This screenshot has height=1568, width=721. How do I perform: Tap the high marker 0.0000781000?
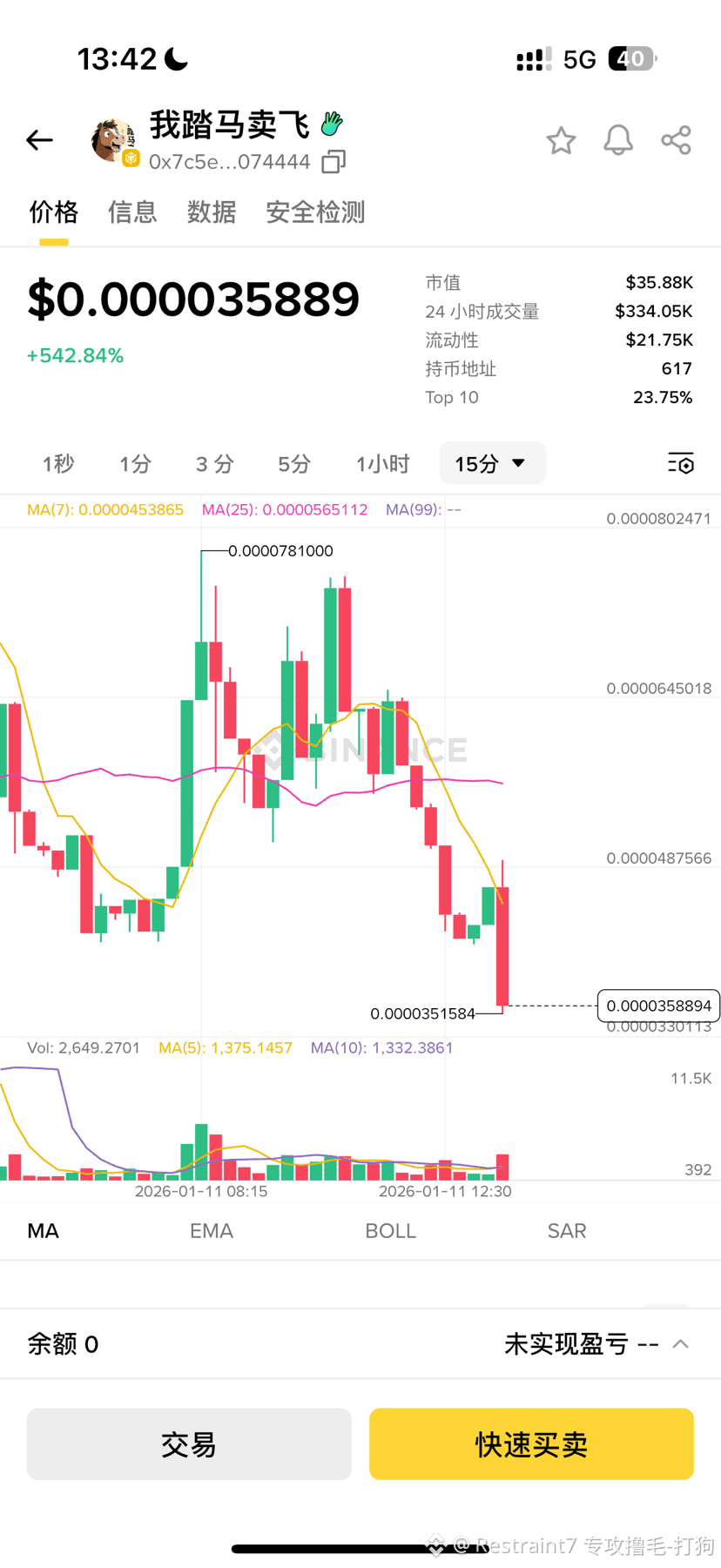coord(280,551)
